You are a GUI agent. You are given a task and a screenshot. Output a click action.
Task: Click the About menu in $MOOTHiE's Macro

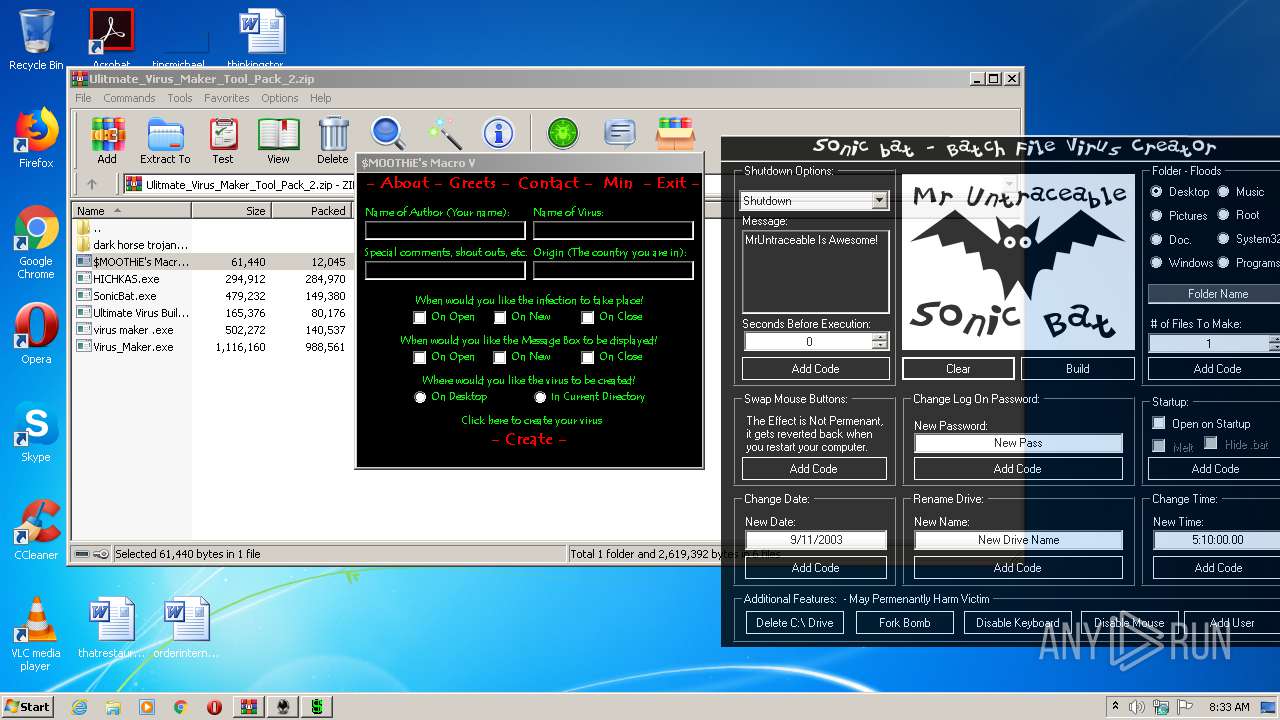point(405,183)
